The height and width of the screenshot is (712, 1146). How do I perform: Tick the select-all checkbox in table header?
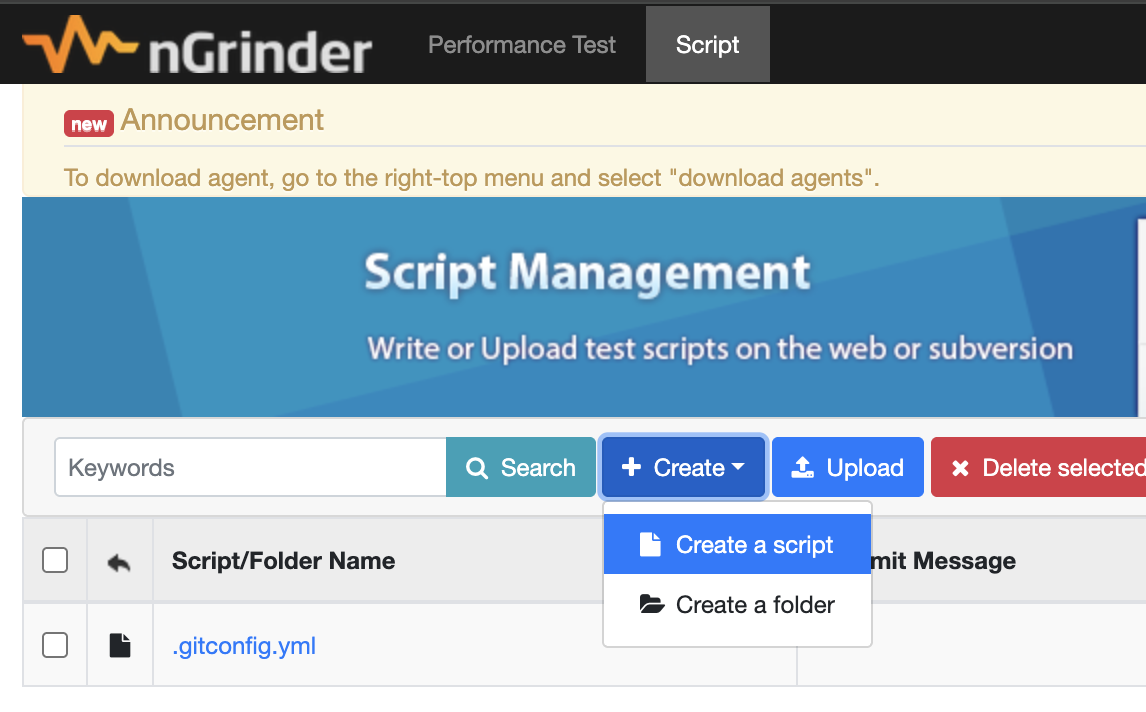(55, 561)
